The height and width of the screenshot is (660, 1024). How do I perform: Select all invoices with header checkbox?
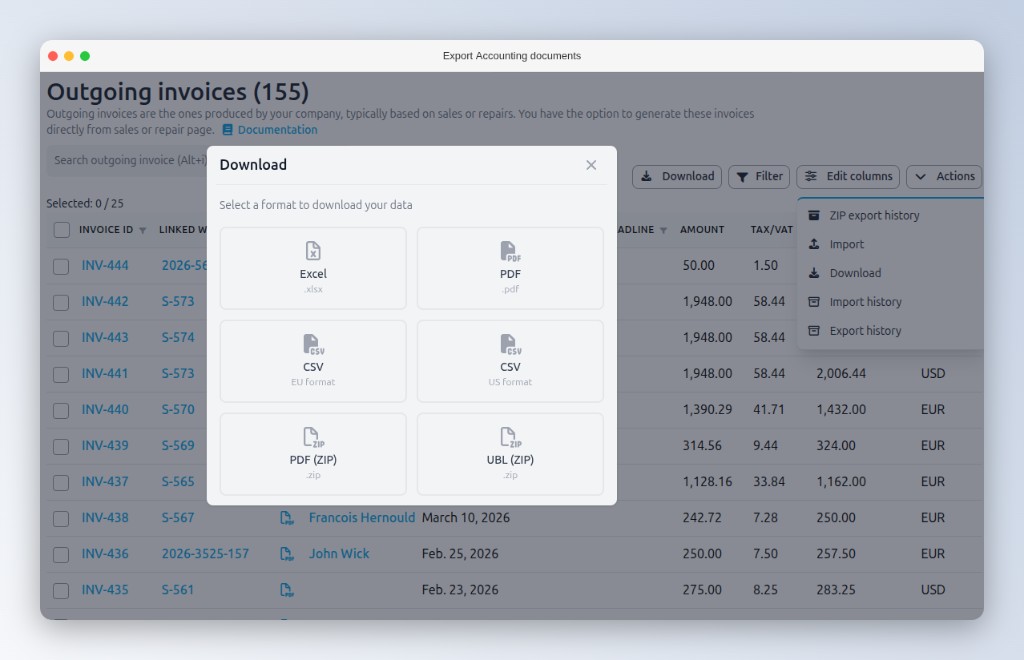[60, 229]
